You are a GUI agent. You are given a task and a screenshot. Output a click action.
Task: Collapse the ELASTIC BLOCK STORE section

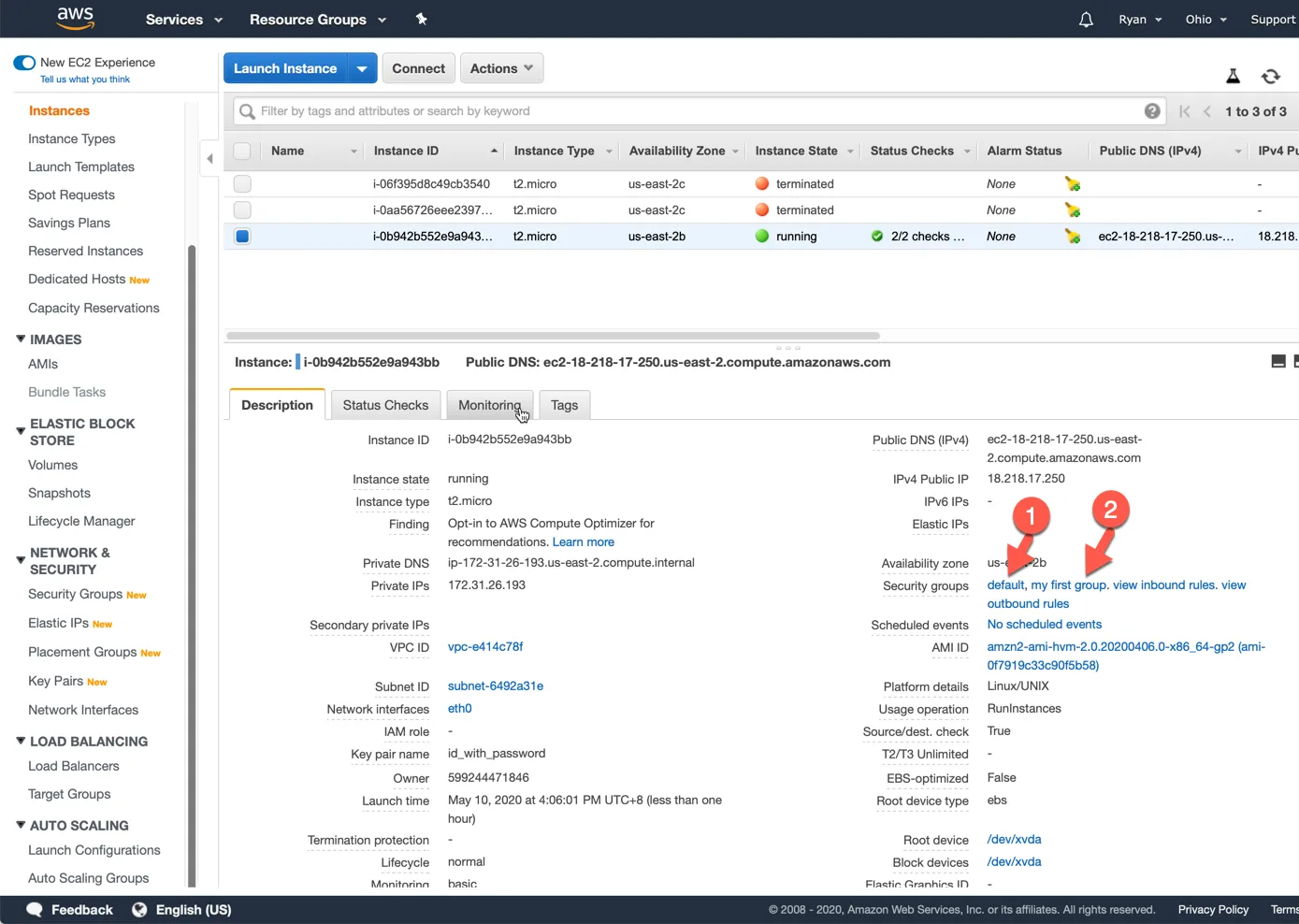tap(21, 431)
